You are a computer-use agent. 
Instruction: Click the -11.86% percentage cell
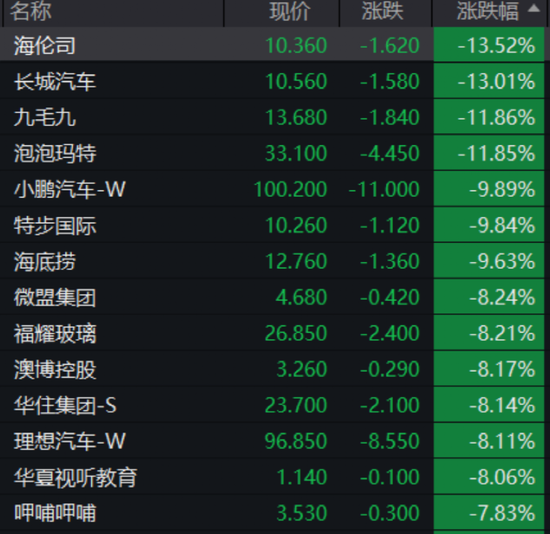[489, 117]
